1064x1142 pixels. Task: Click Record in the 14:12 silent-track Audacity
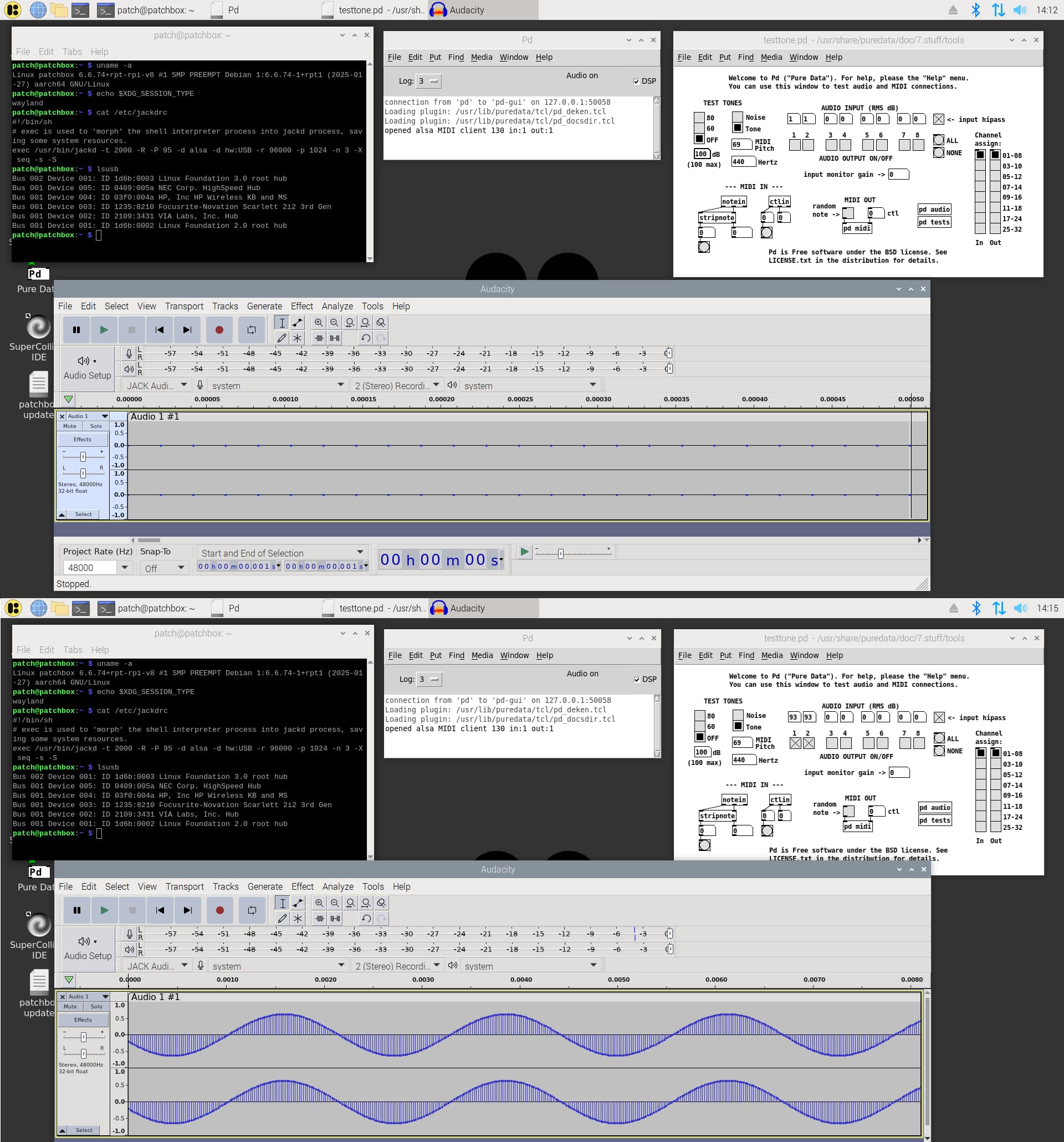219,330
